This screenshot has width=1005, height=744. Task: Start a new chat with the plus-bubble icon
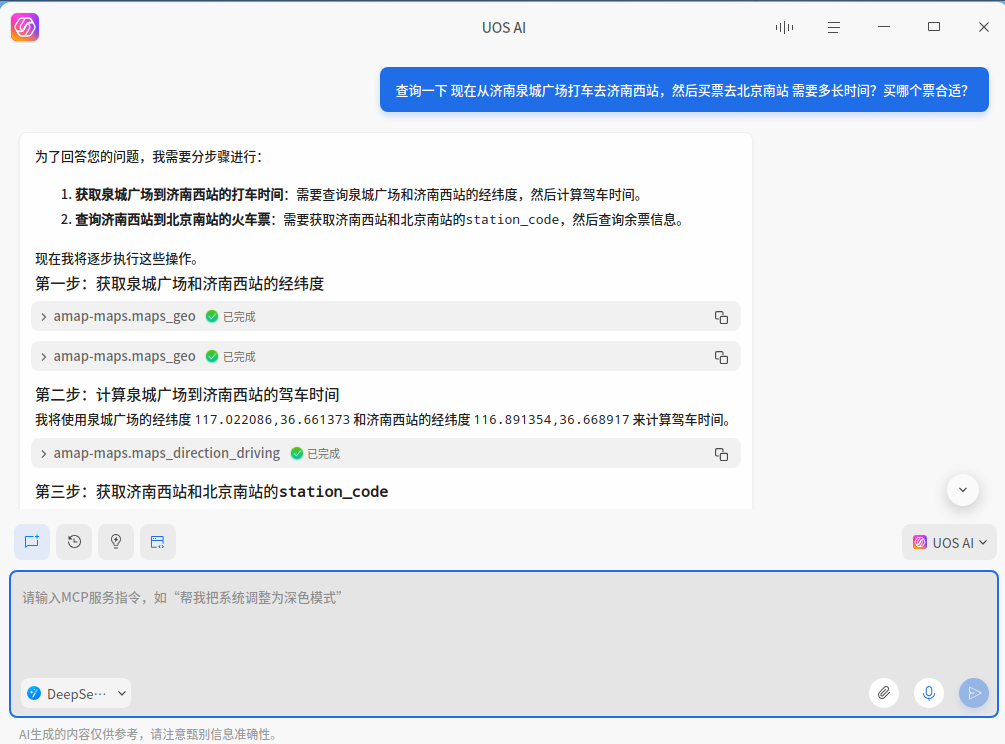32,542
